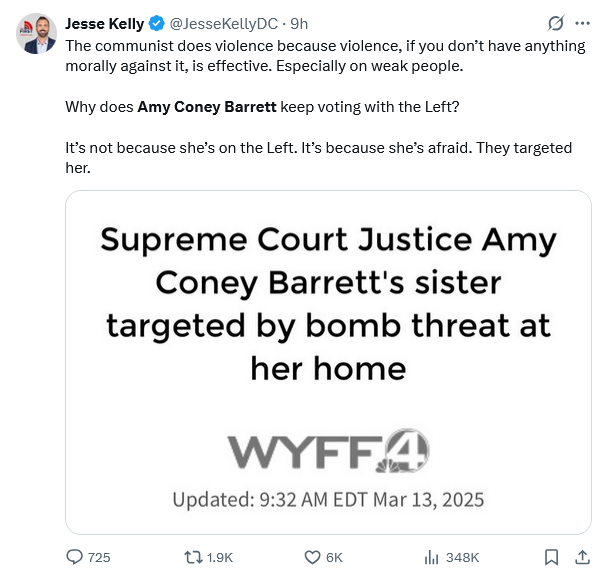This screenshot has width=609, height=579.
Task: Open the 1.9K reposts count
Action: [219, 557]
